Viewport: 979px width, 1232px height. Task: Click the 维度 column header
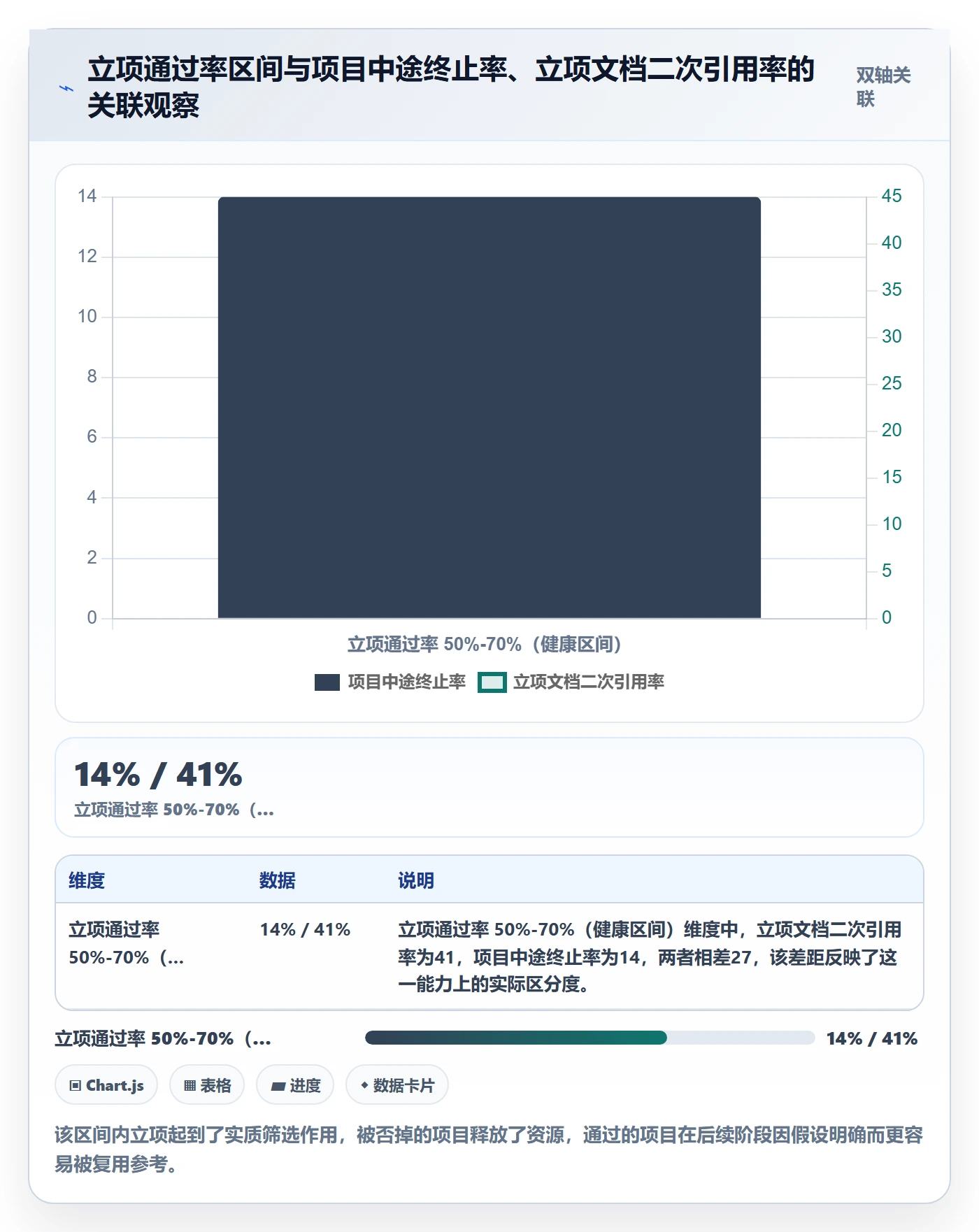pyautogui.click(x=87, y=880)
